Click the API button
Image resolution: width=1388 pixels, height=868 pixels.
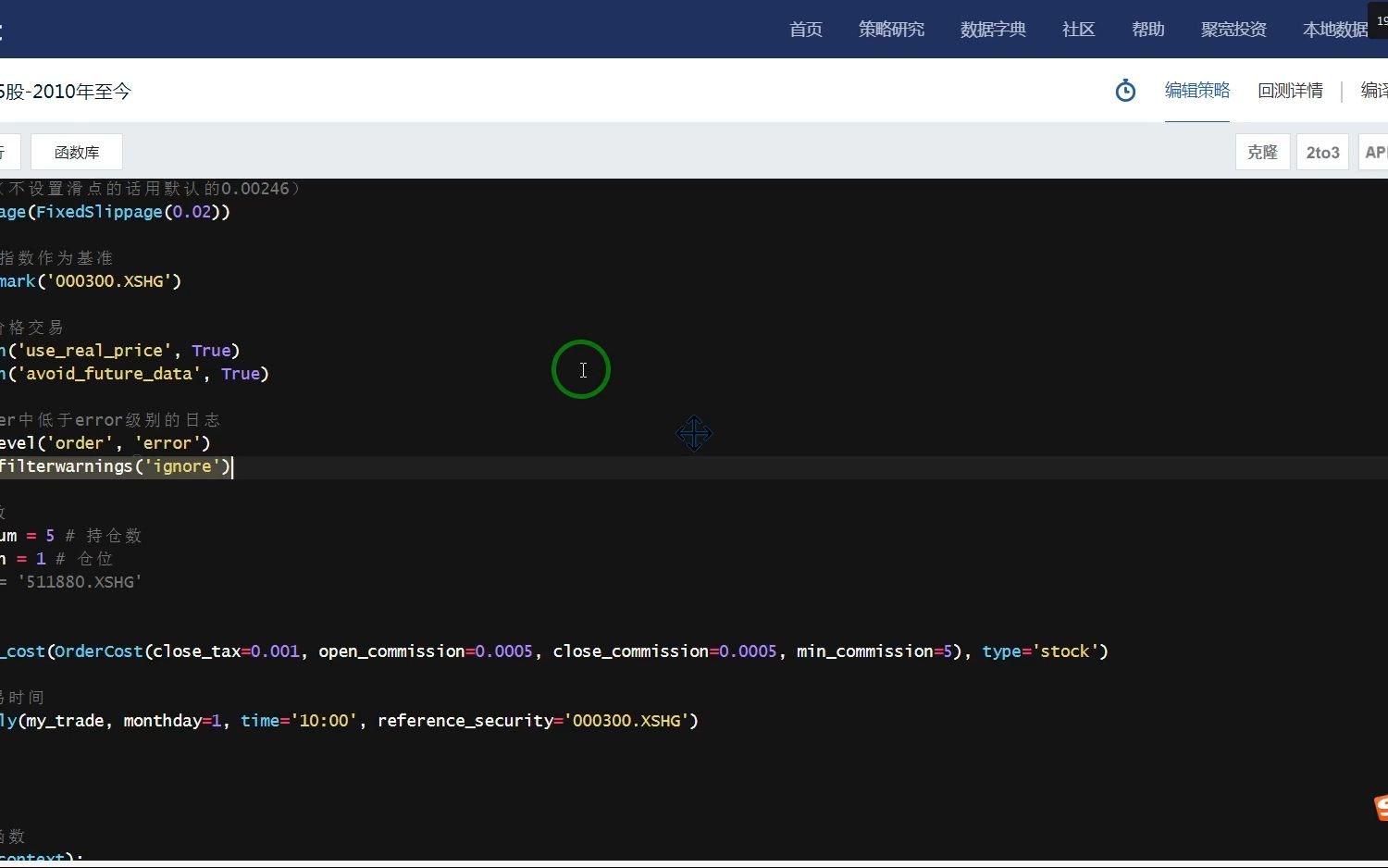1375,152
